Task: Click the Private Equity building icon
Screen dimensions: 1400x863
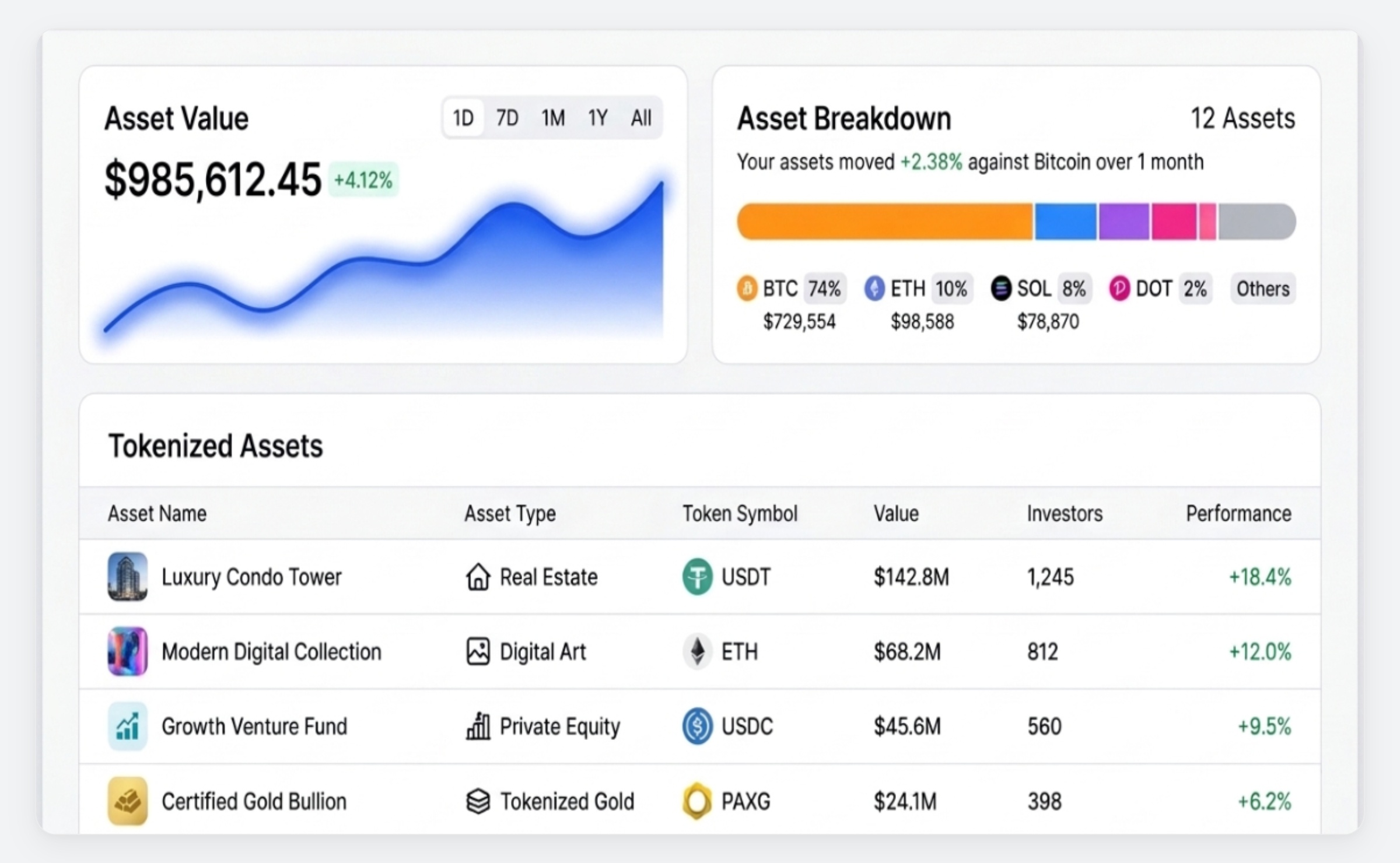Action: (478, 726)
